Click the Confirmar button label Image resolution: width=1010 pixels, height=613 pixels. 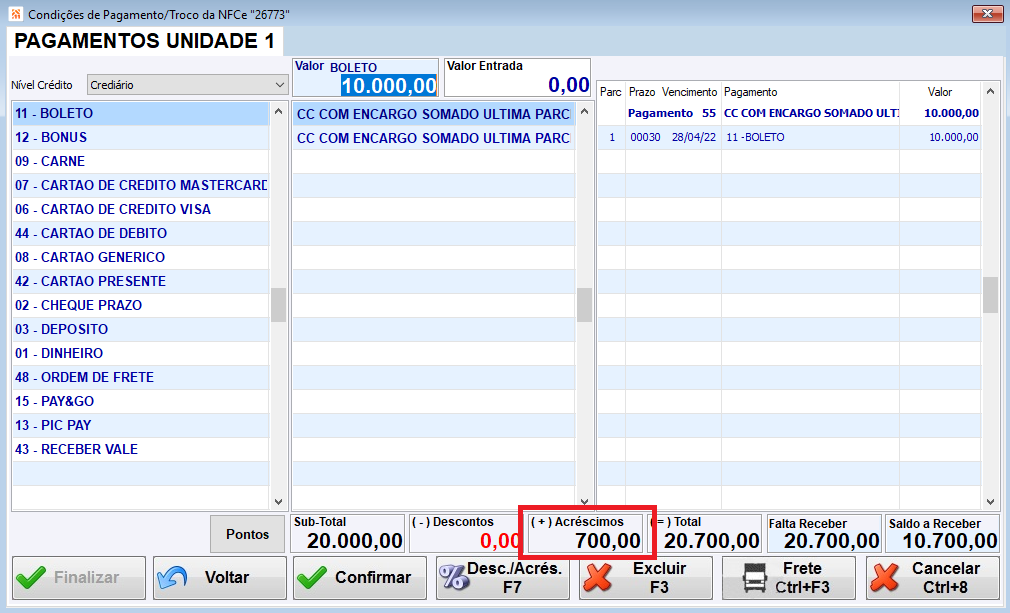(x=373, y=577)
